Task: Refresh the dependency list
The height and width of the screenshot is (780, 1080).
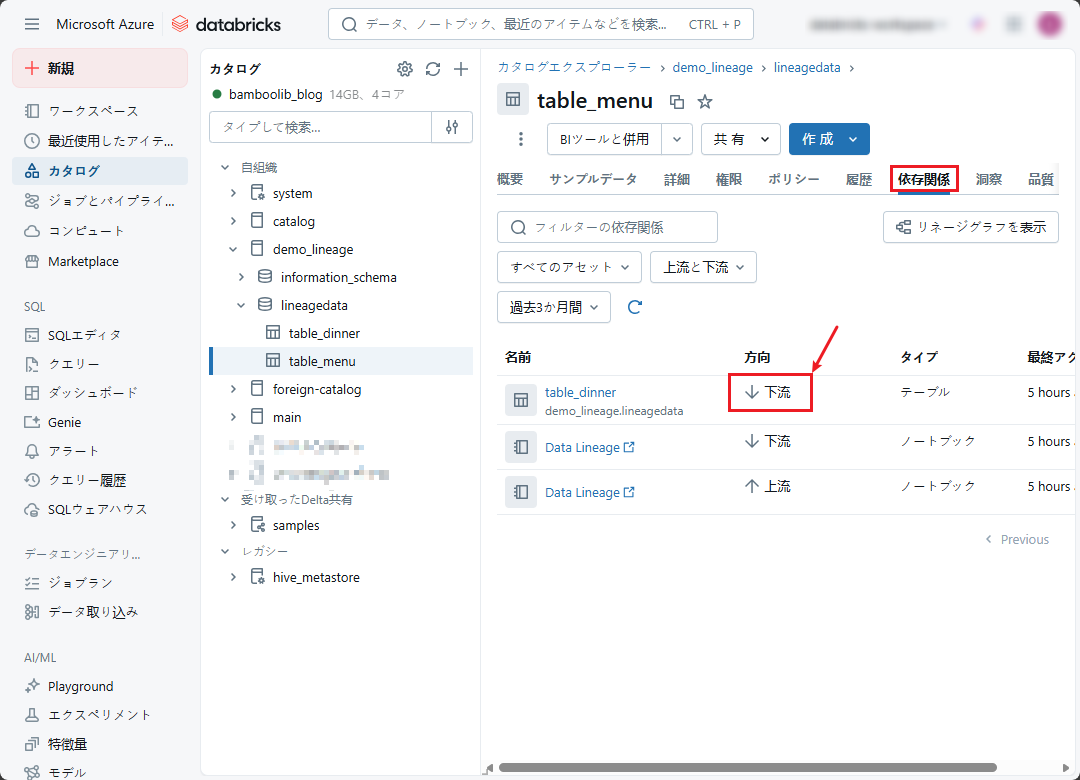Action: click(635, 307)
